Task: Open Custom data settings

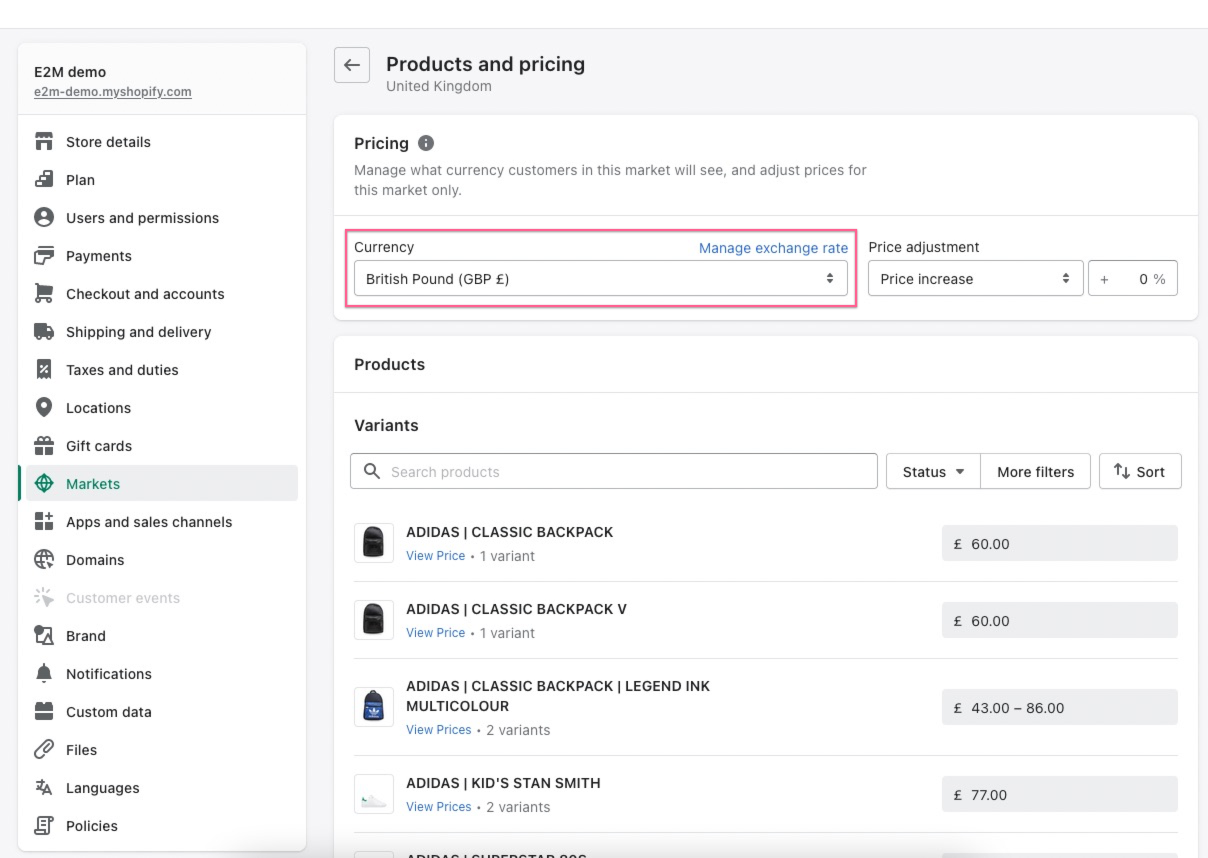Action: [109, 712]
